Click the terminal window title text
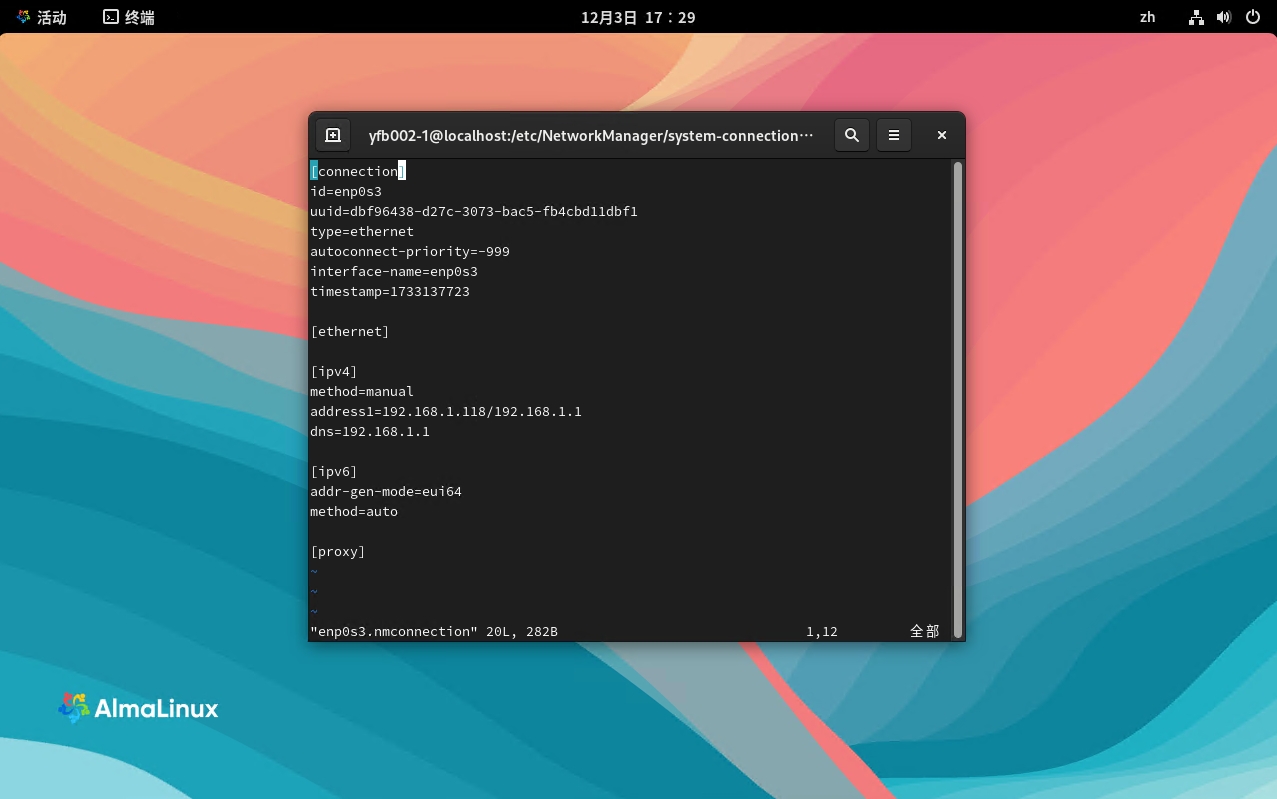1277x799 pixels. click(591, 135)
